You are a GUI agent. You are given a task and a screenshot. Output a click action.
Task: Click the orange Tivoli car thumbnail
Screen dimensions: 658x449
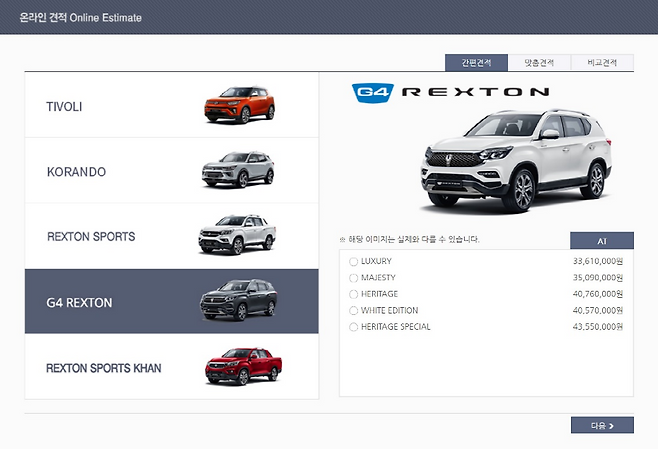[240, 104]
